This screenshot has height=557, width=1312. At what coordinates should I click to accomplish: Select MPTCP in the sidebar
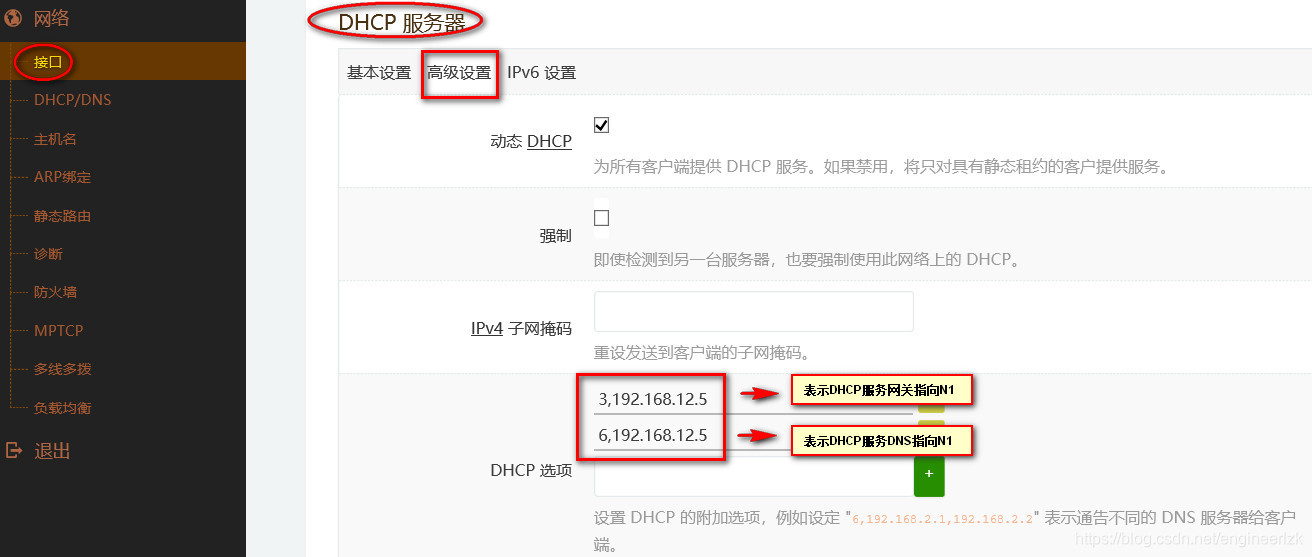click(x=59, y=330)
